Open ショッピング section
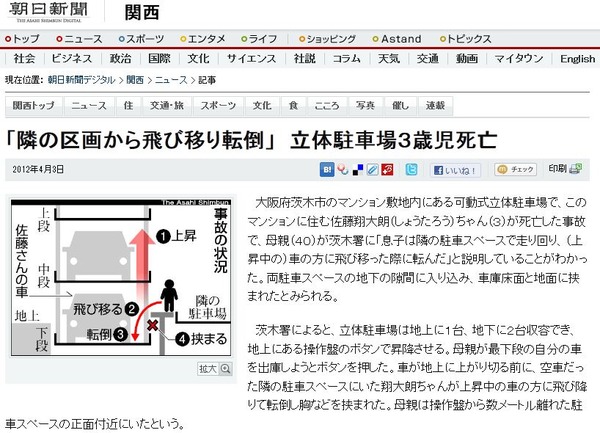Screen dimensions: 600x433 327,39
